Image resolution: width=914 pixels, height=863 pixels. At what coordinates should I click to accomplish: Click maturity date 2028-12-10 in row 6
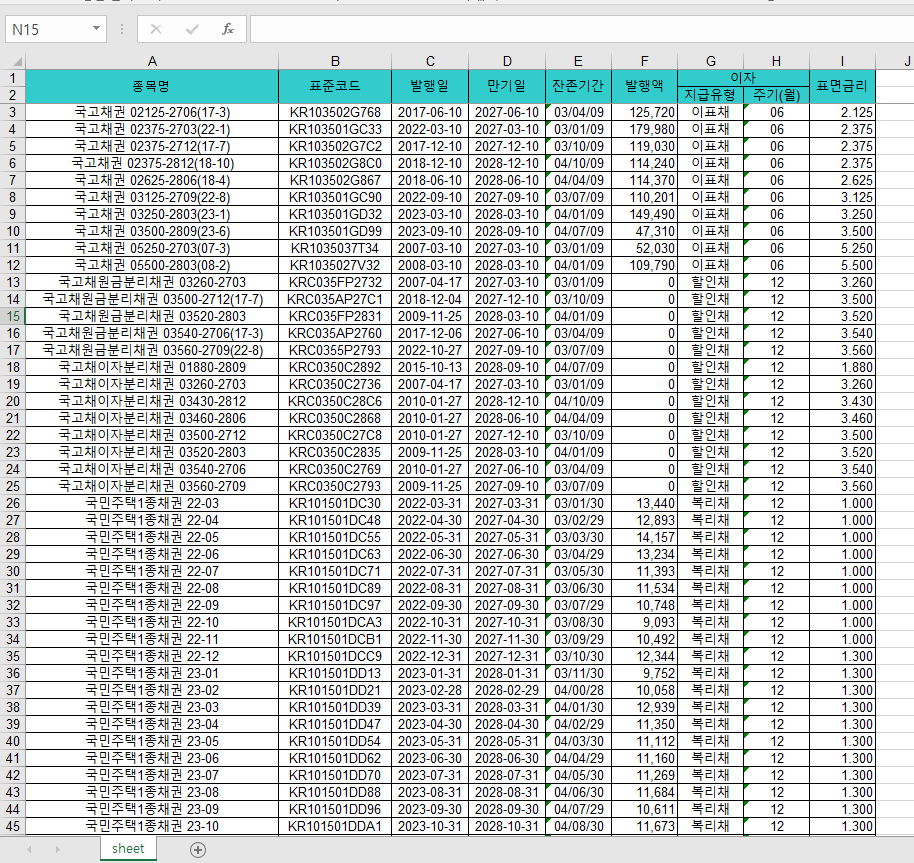pos(507,163)
